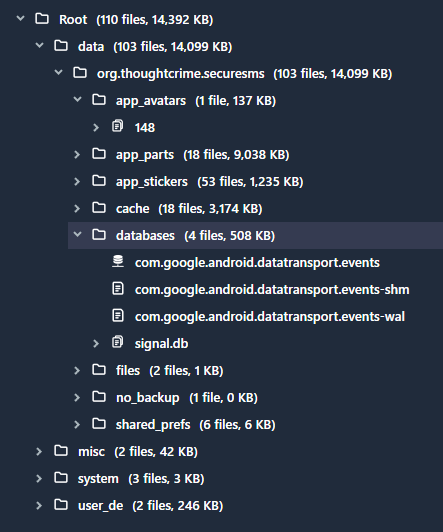
Task: Expand the app_parts folder chevron
Action: point(77,154)
